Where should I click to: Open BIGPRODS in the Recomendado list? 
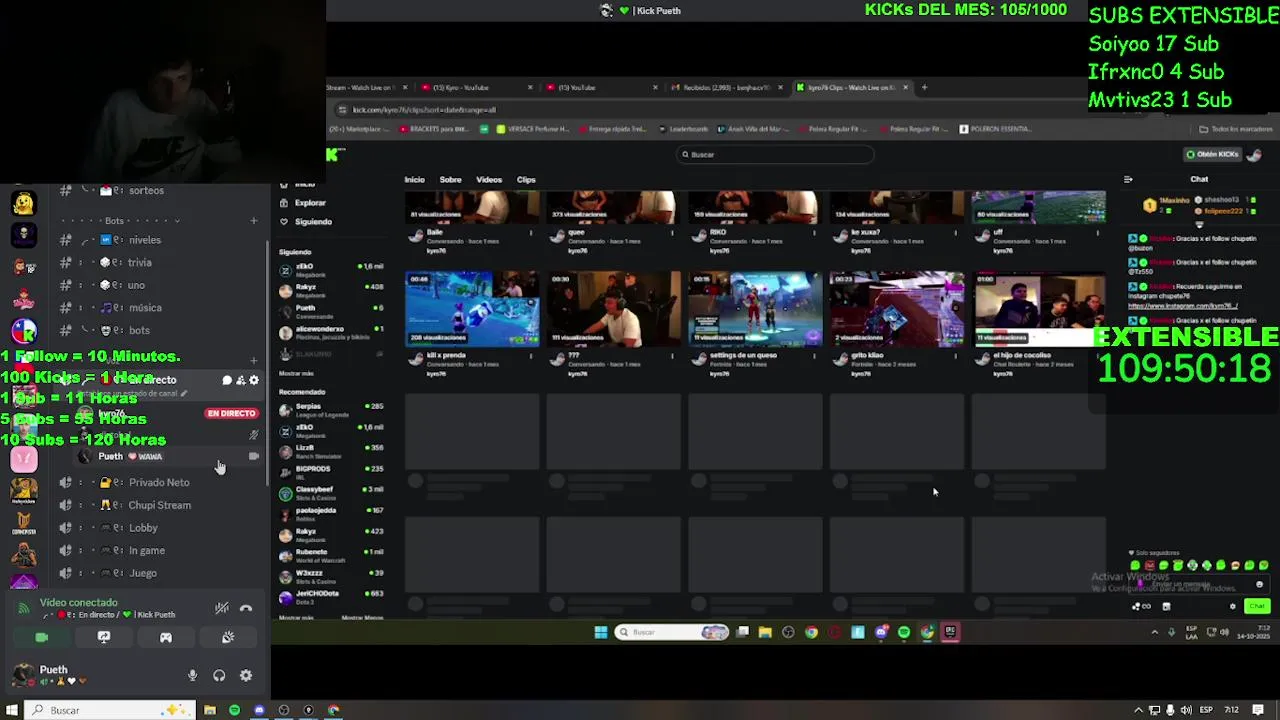tap(331, 472)
